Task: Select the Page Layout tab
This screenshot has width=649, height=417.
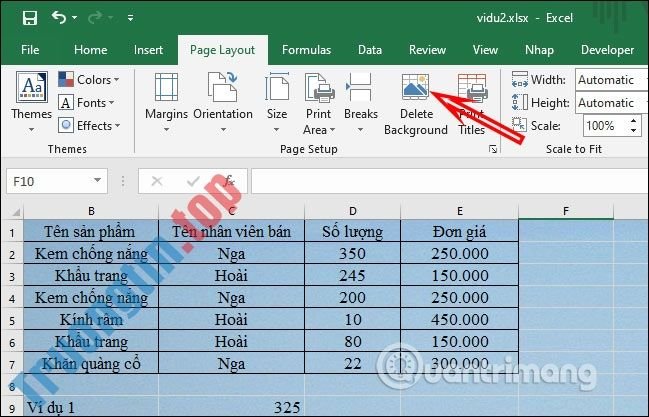Action: coord(223,50)
